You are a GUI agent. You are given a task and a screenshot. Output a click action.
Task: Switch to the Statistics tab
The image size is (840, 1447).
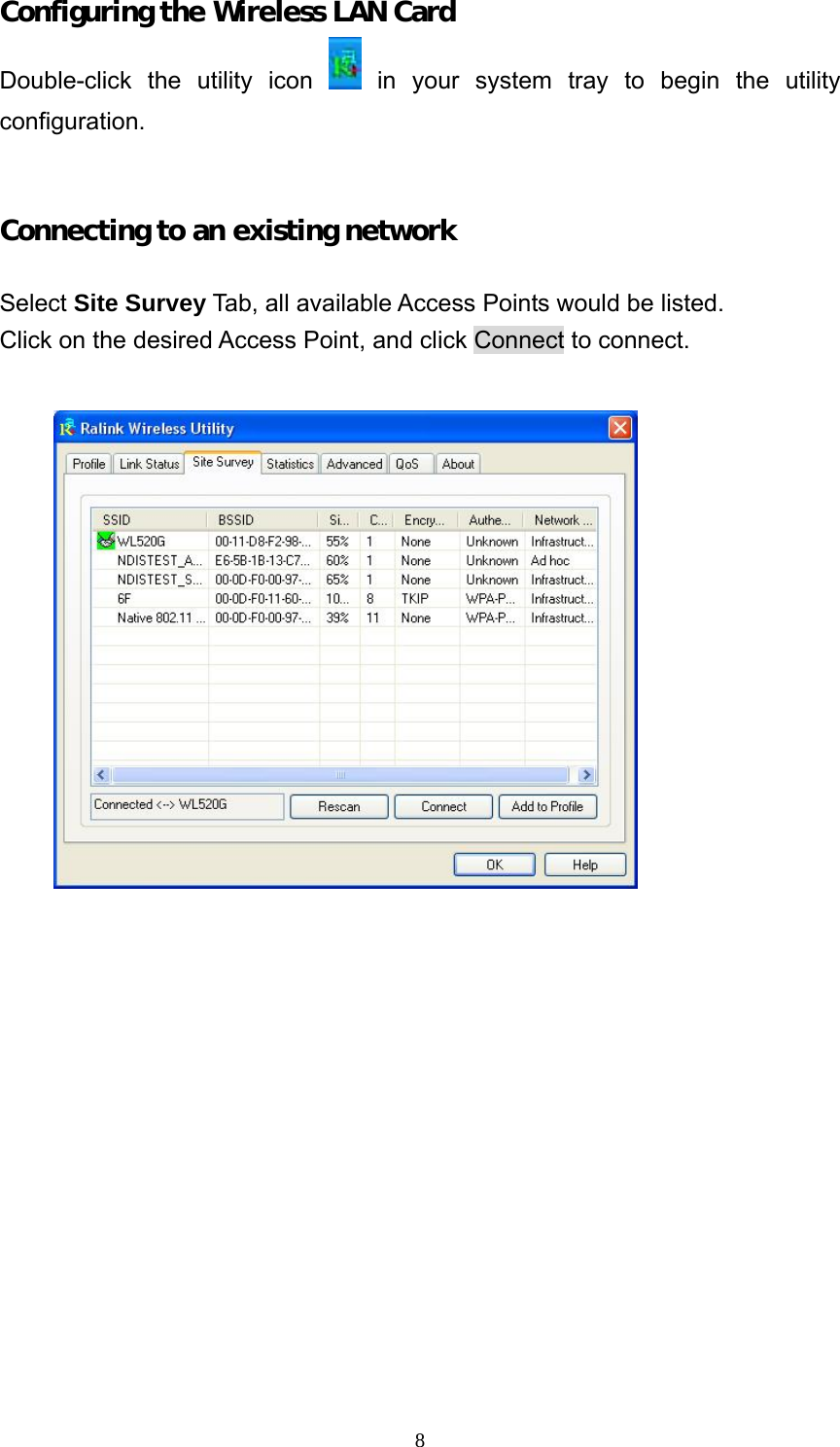point(290,464)
